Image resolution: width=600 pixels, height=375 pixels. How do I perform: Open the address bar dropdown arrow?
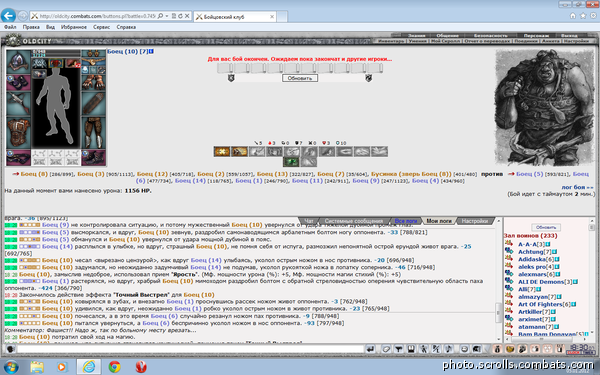coord(166,16)
